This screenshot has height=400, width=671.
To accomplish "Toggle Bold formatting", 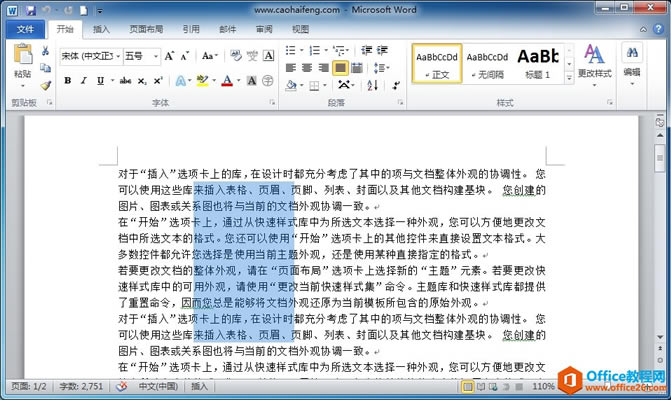I will (68, 80).
